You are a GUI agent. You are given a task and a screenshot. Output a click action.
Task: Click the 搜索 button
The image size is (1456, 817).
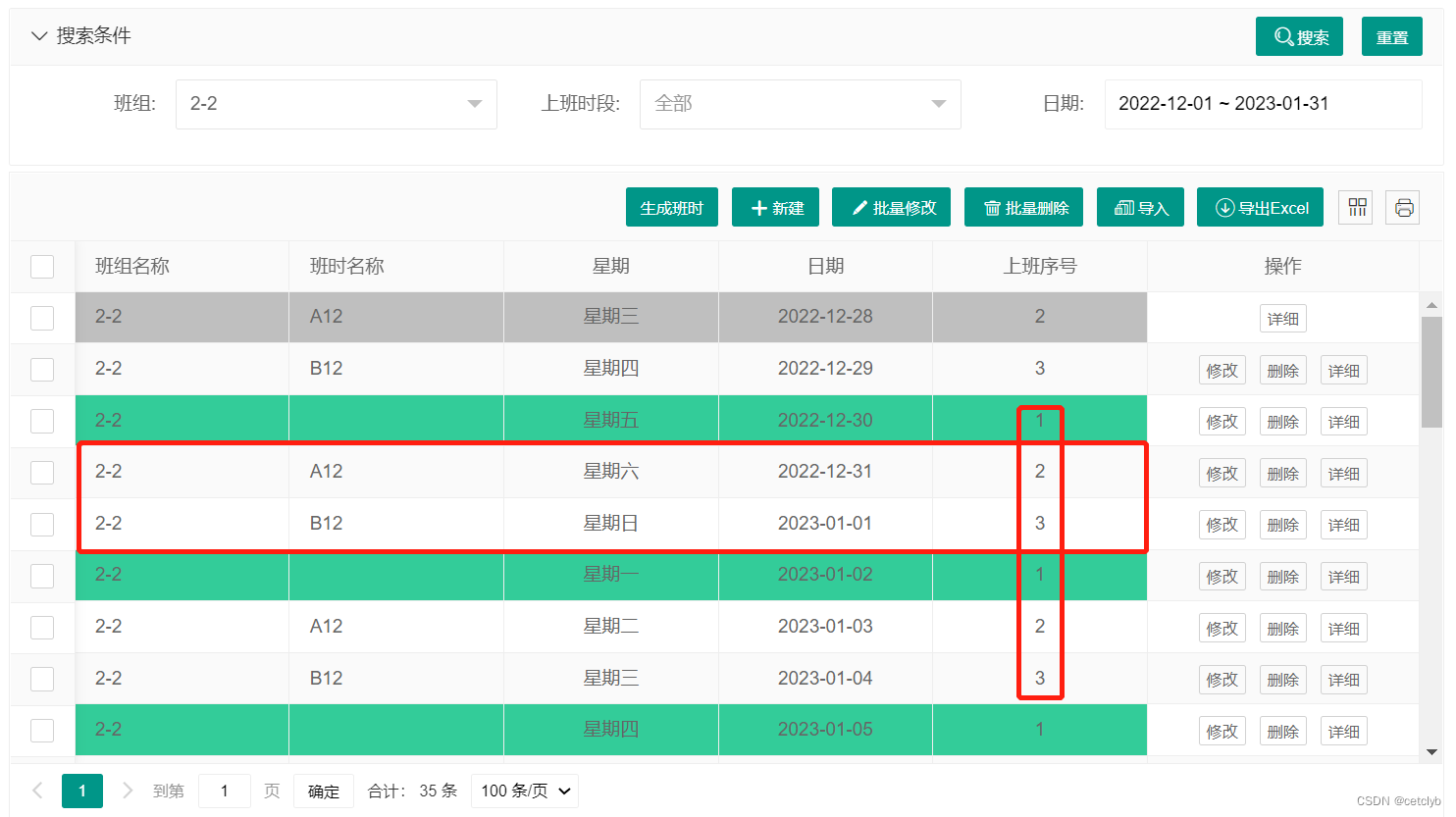click(x=1299, y=36)
